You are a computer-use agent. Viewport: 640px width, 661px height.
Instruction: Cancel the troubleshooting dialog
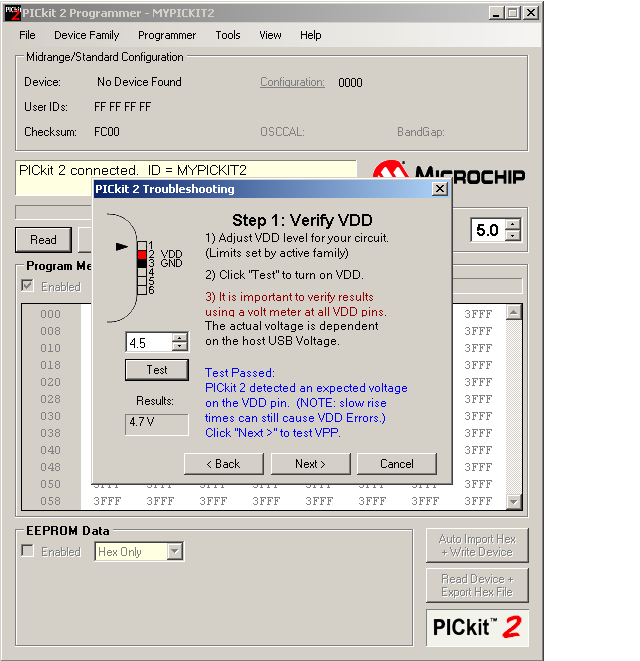[x=397, y=464]
